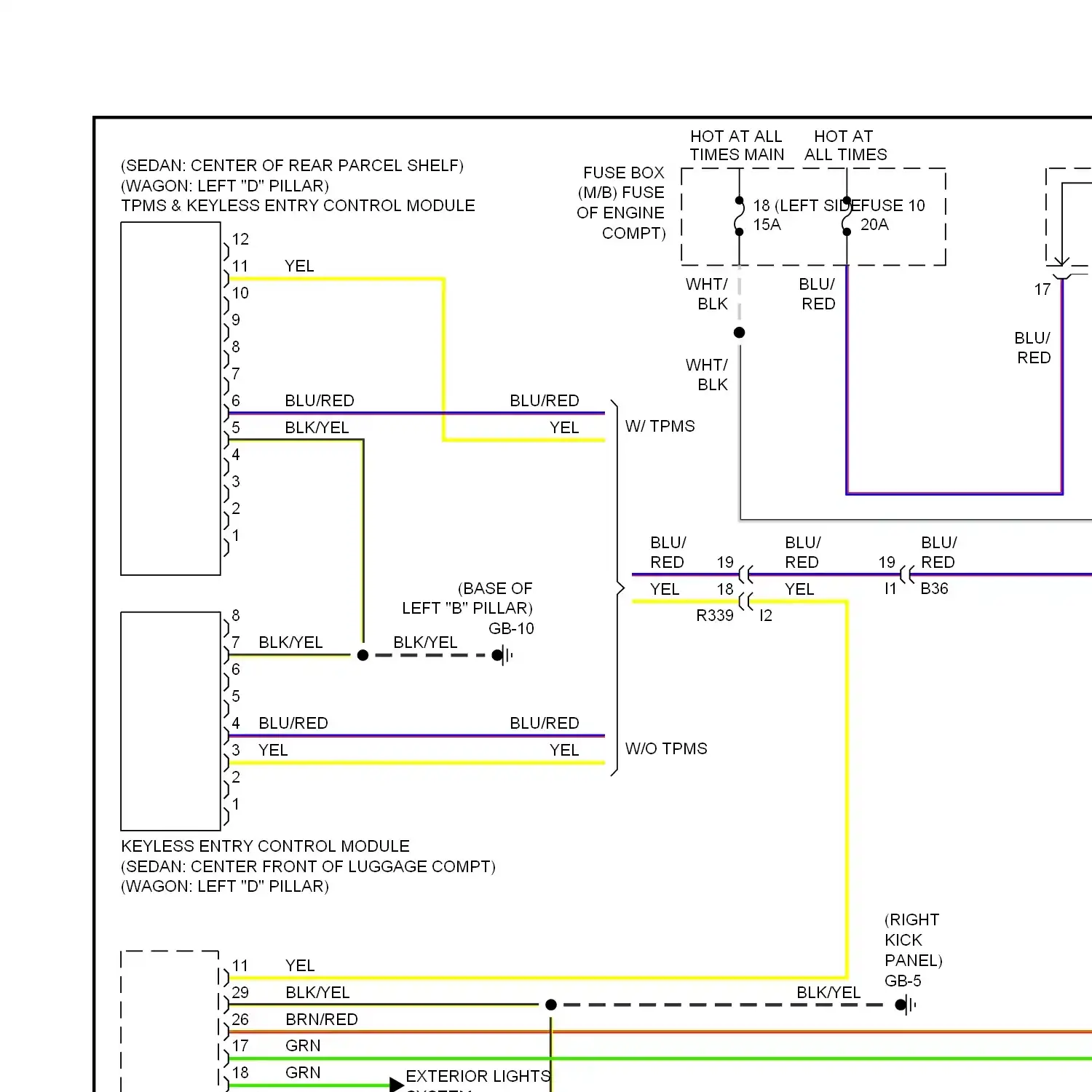The width and height of the screenshot is (1092, 1092).
Task: Click the 20A fuse symbol
Action: (x=847, y=216)
